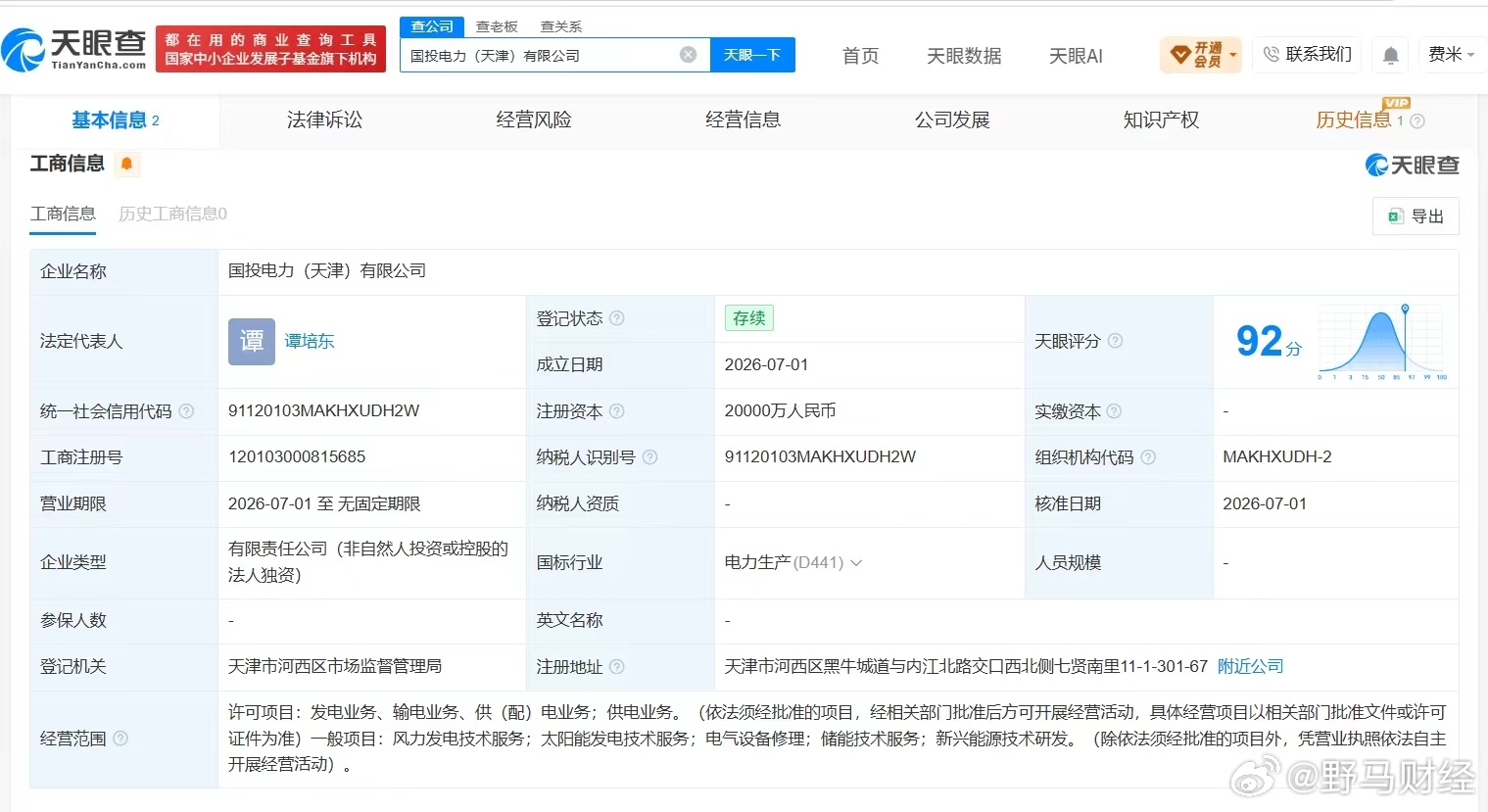The height and width of the screenshot is (812, 1488).
Task: Open help icon next to 注册地址
Action: point(617,667)
